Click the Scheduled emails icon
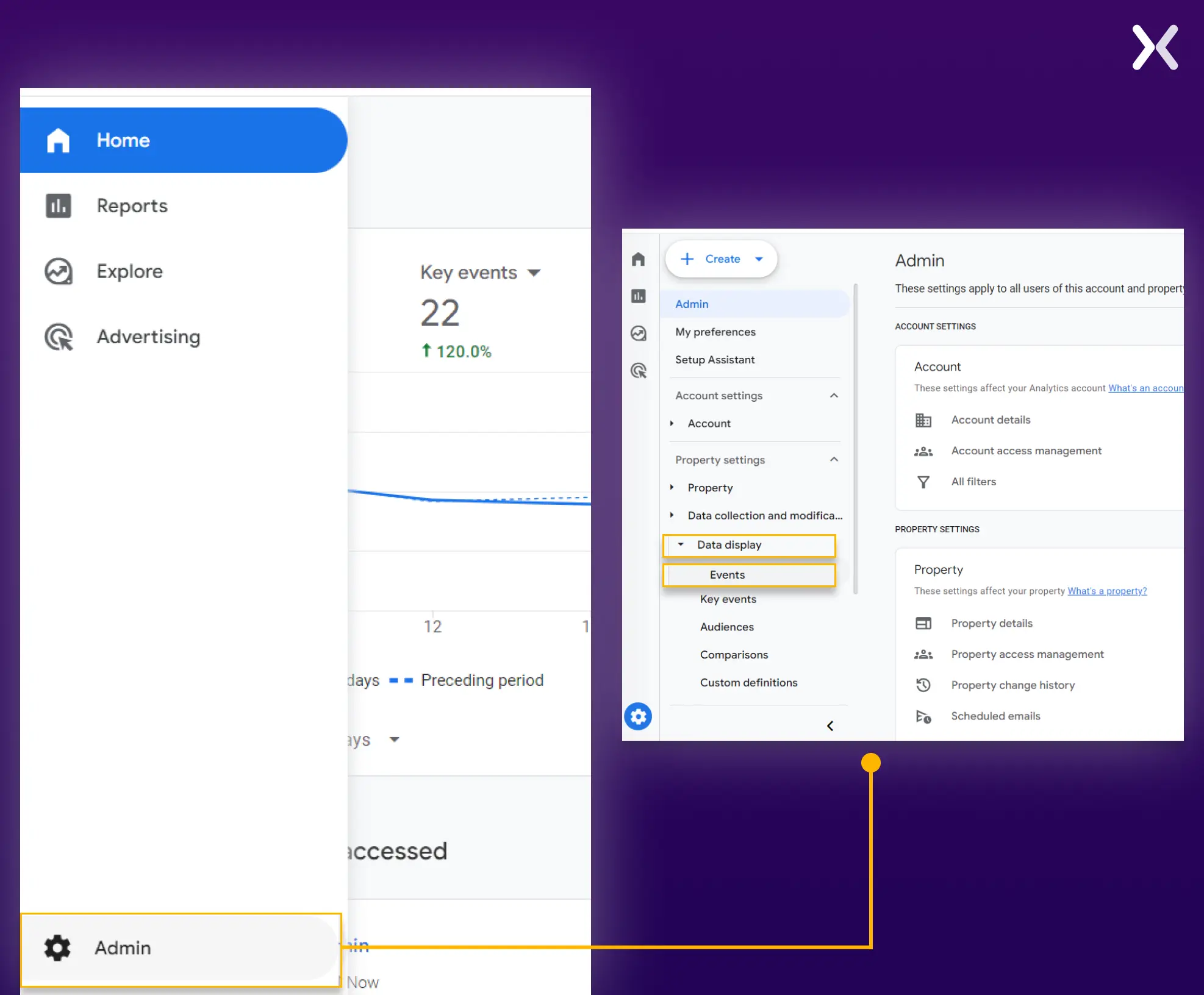The height and width of the screenshot is (995, 1204). (x=923, y=716)
